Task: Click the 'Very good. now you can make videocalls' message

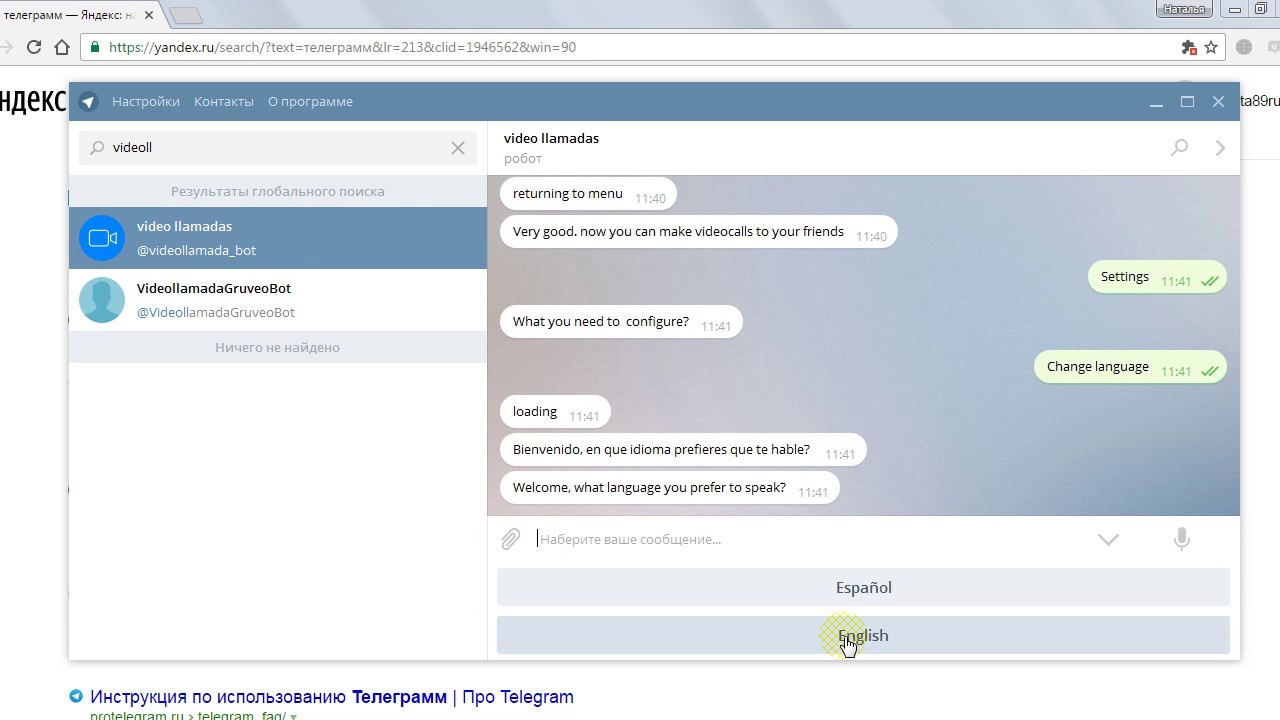Action: pos(699,232)
